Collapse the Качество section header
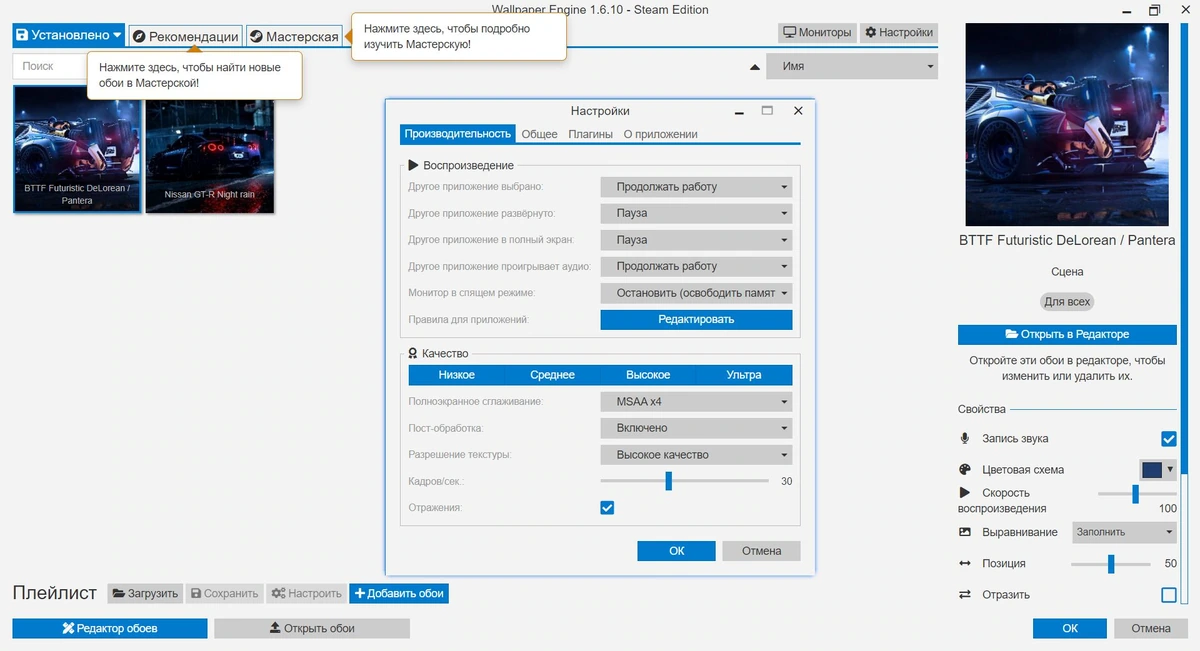The height and width of the screenshot is (651, 1200). pyautogui.click(x=438, y=353)
